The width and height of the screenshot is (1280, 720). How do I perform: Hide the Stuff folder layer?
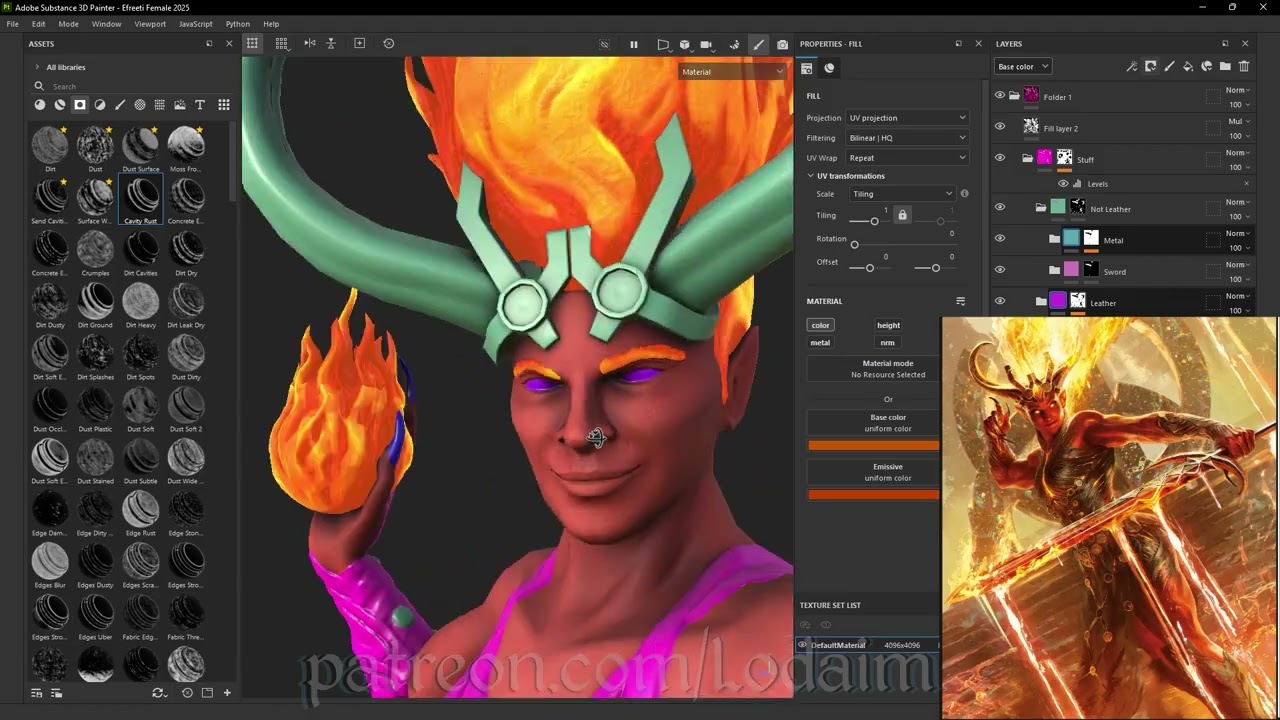pos(999,158)
